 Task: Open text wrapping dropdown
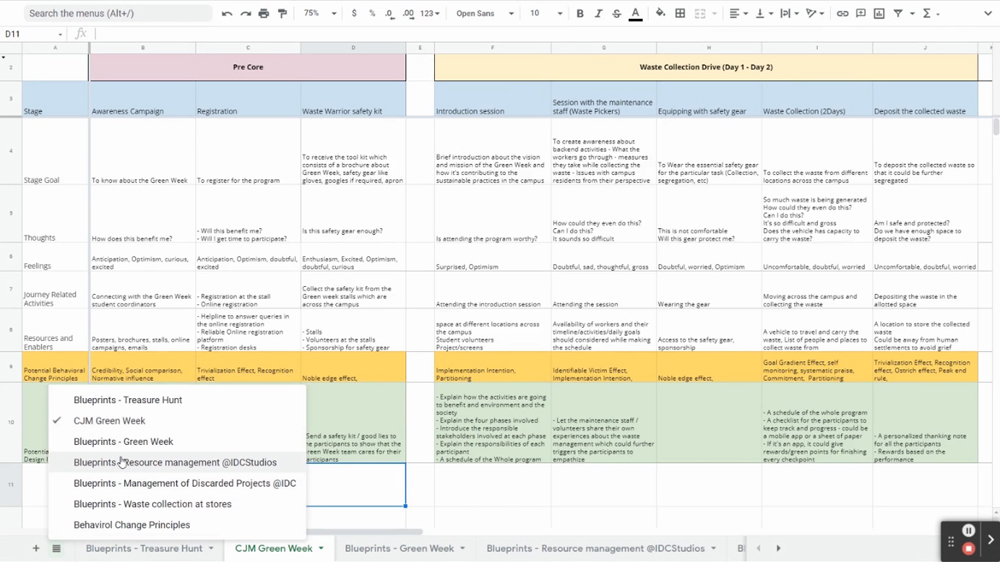click(x=790, y=13)
